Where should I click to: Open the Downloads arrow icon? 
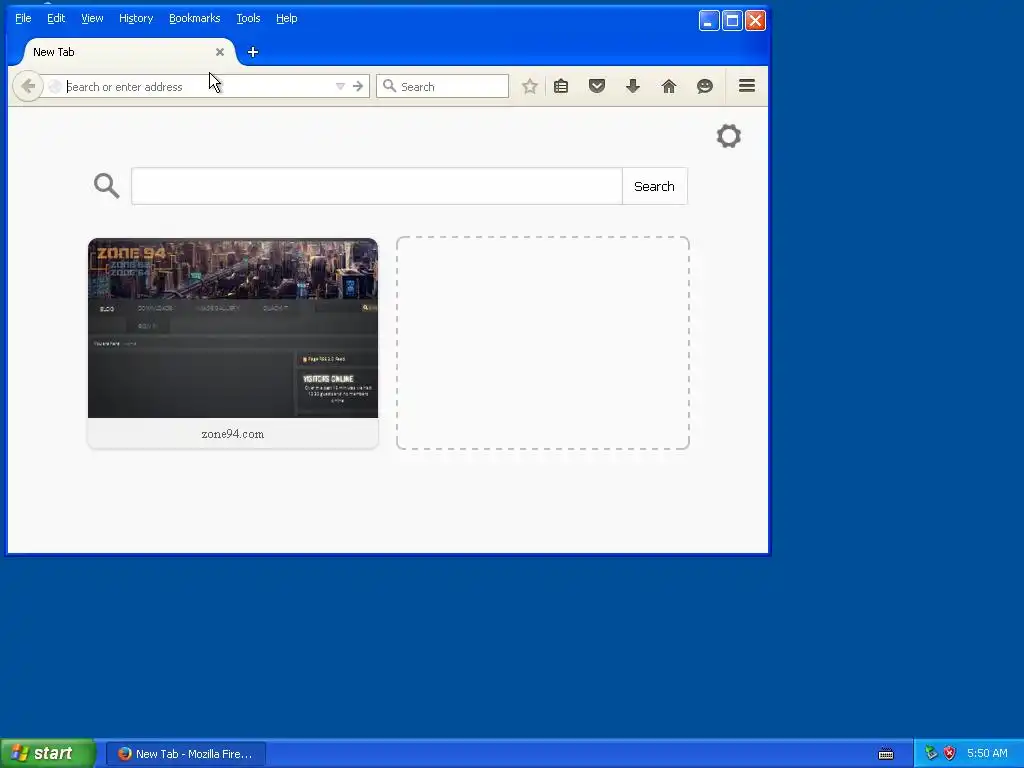(633, 86)
